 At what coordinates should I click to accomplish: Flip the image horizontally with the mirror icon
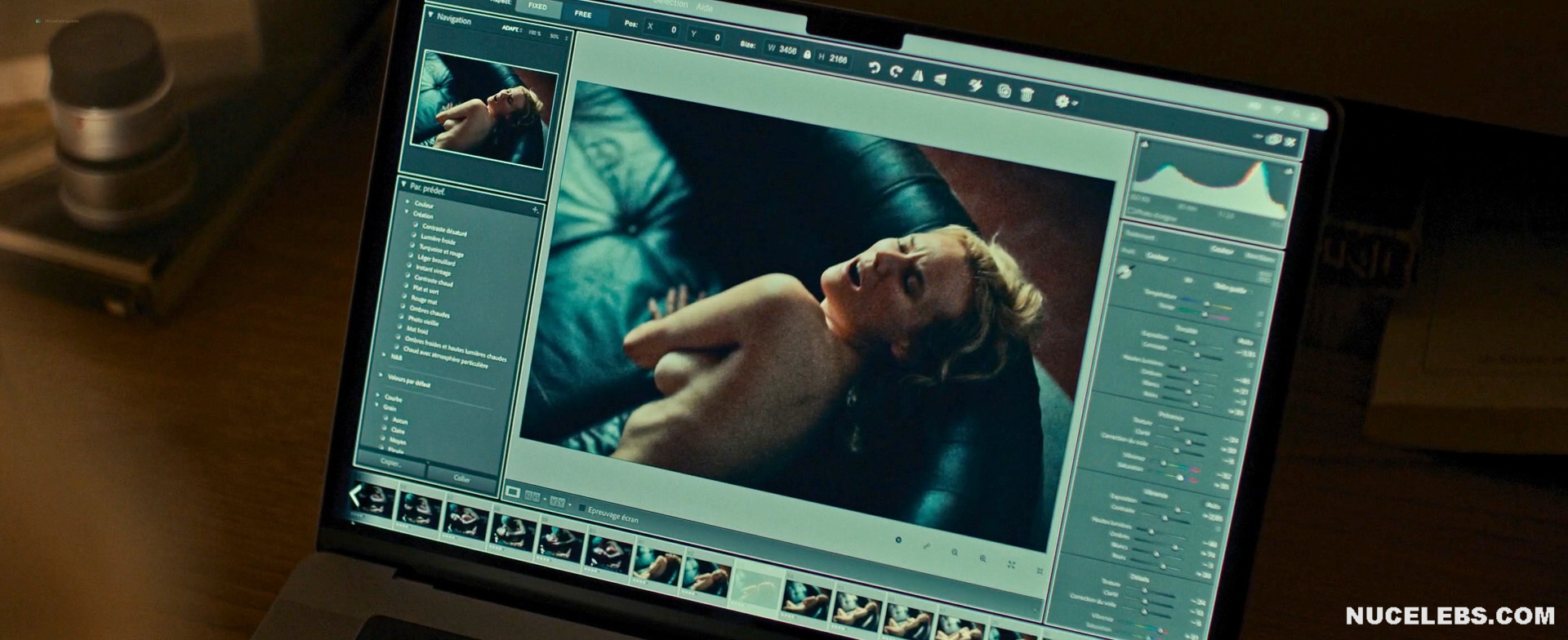tap(918, 75)
